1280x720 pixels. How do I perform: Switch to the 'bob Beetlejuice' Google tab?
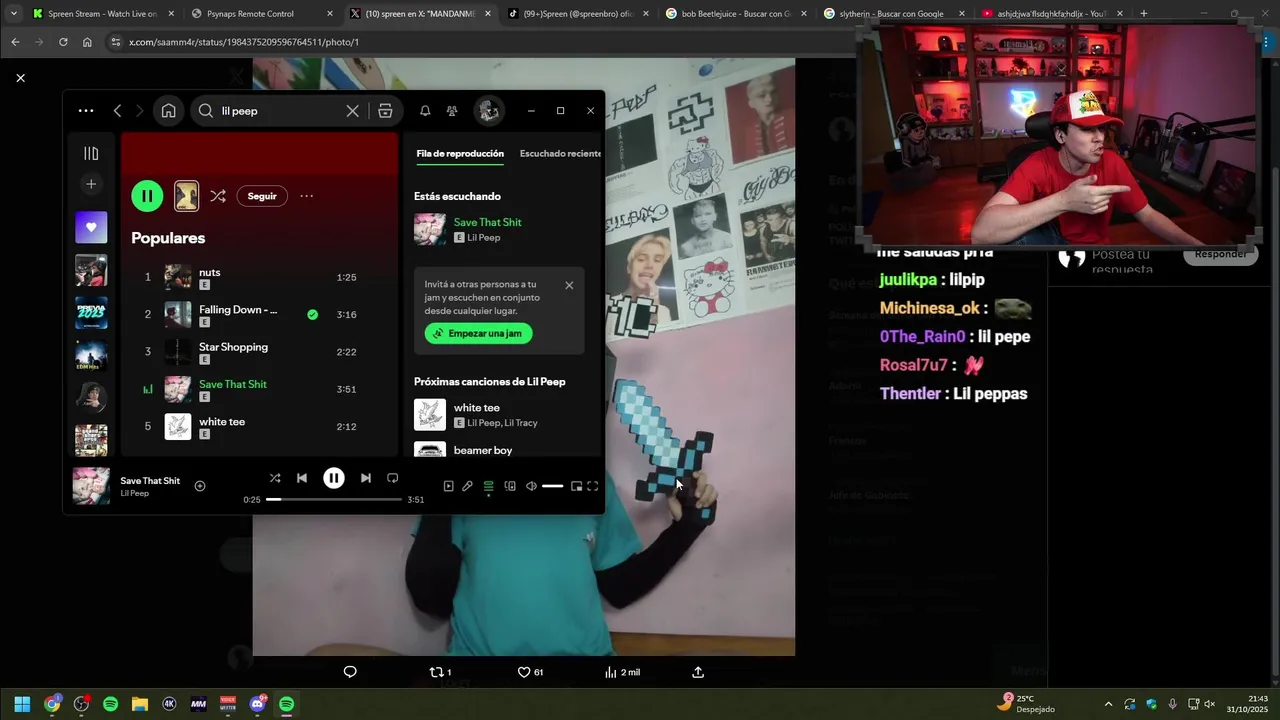tap(735, 14)
